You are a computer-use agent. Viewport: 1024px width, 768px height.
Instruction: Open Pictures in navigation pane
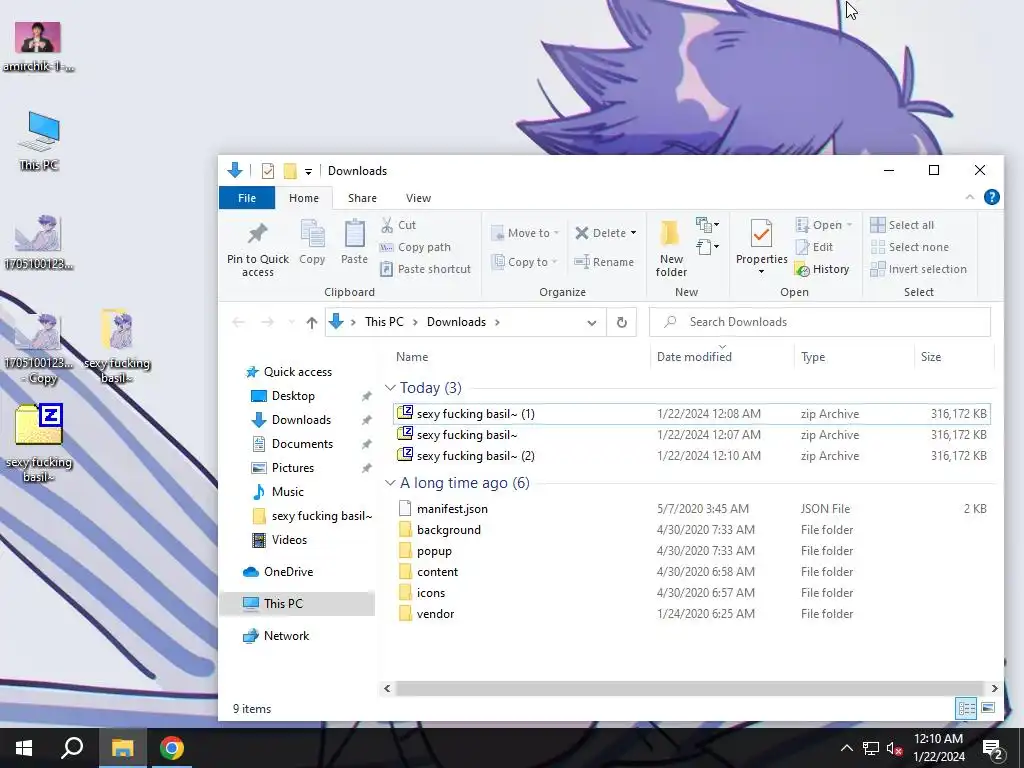point(292,468)
